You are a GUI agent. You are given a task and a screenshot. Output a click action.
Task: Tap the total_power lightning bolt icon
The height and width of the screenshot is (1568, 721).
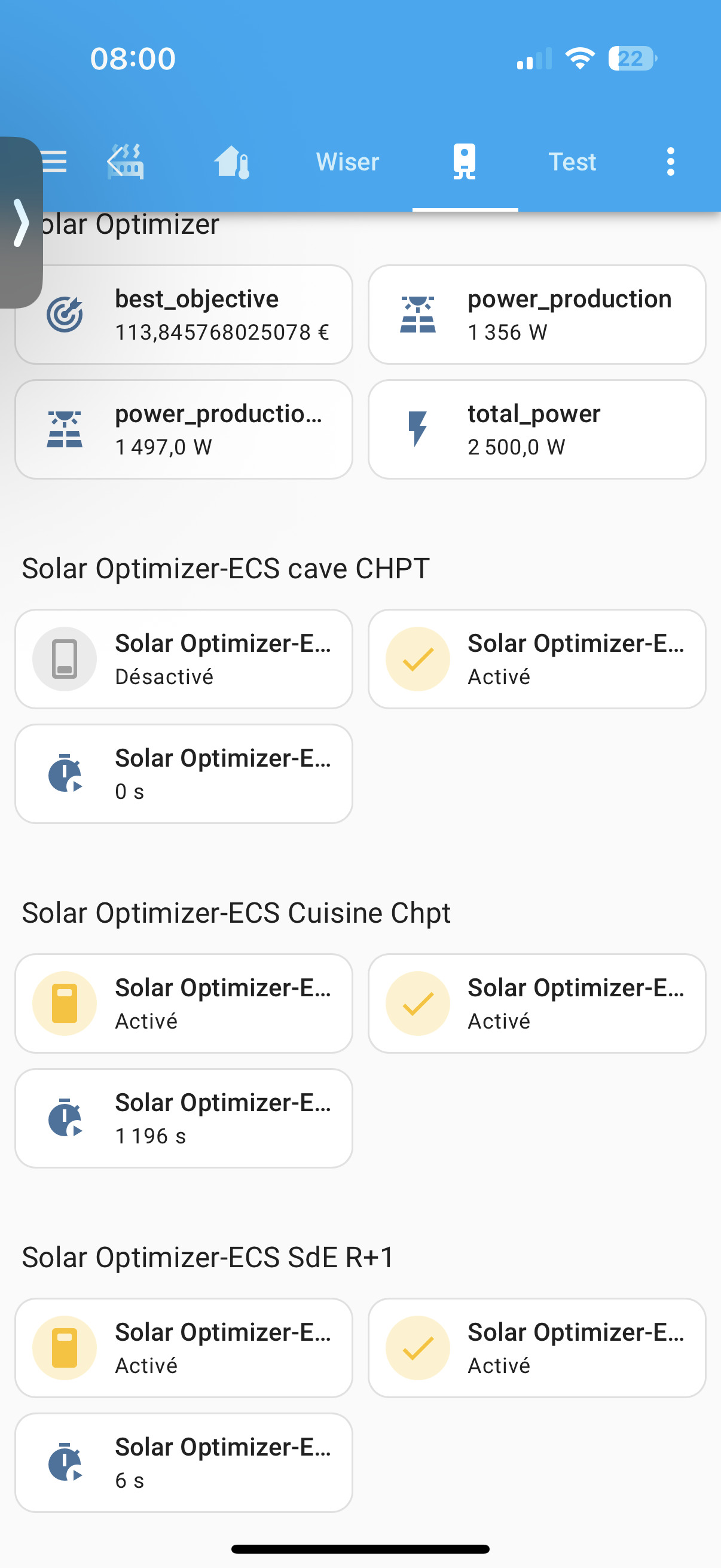point(417,429)
